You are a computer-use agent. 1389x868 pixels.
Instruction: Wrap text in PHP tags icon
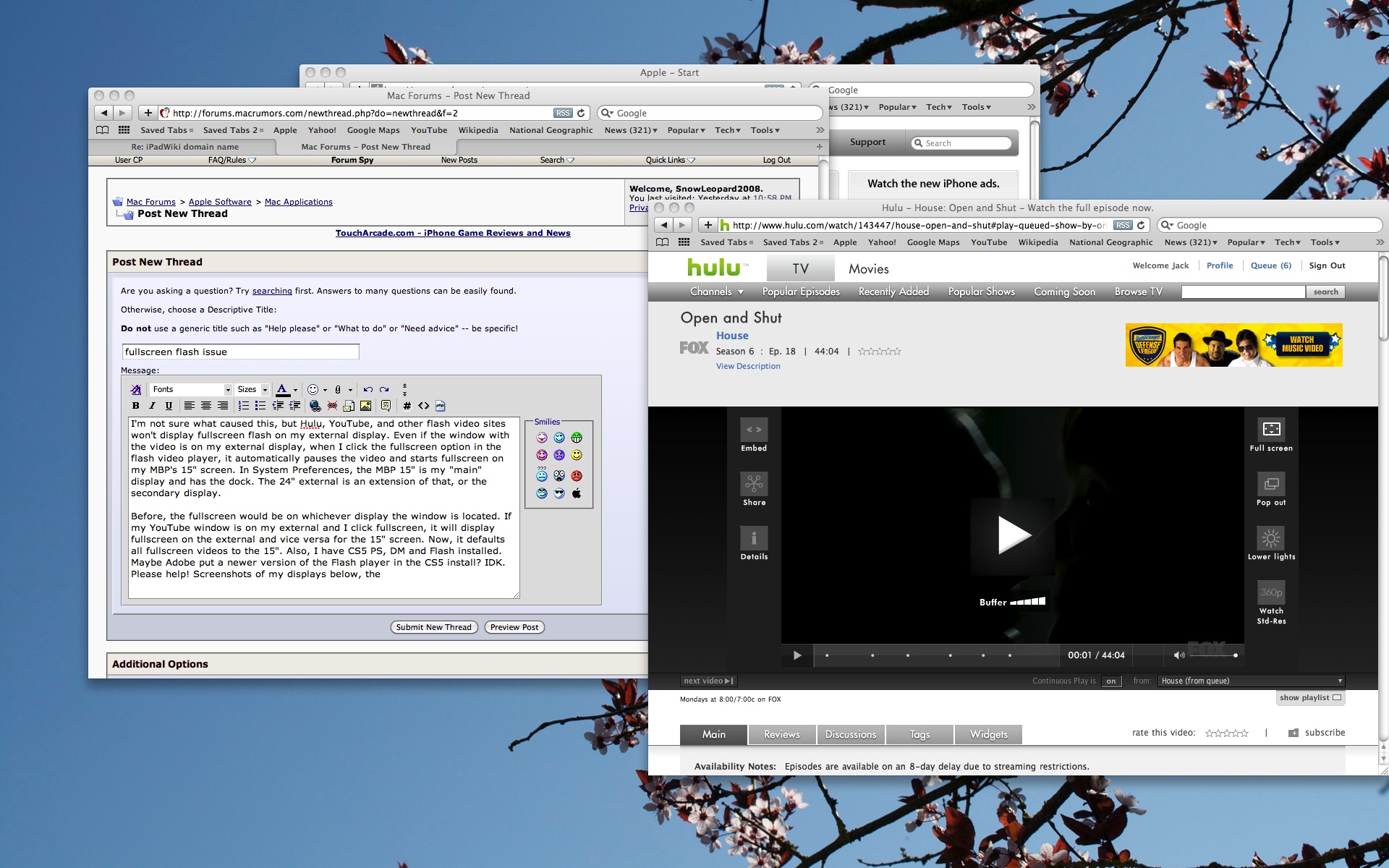tap(440, 406)
